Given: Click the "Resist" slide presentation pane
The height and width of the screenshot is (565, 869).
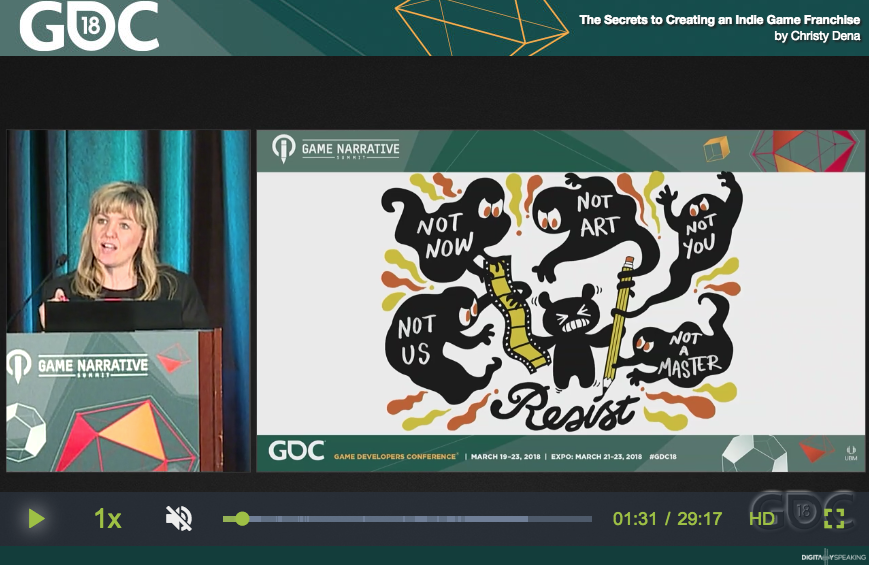Looking at the screenshot, I should [x=560, y=301].
